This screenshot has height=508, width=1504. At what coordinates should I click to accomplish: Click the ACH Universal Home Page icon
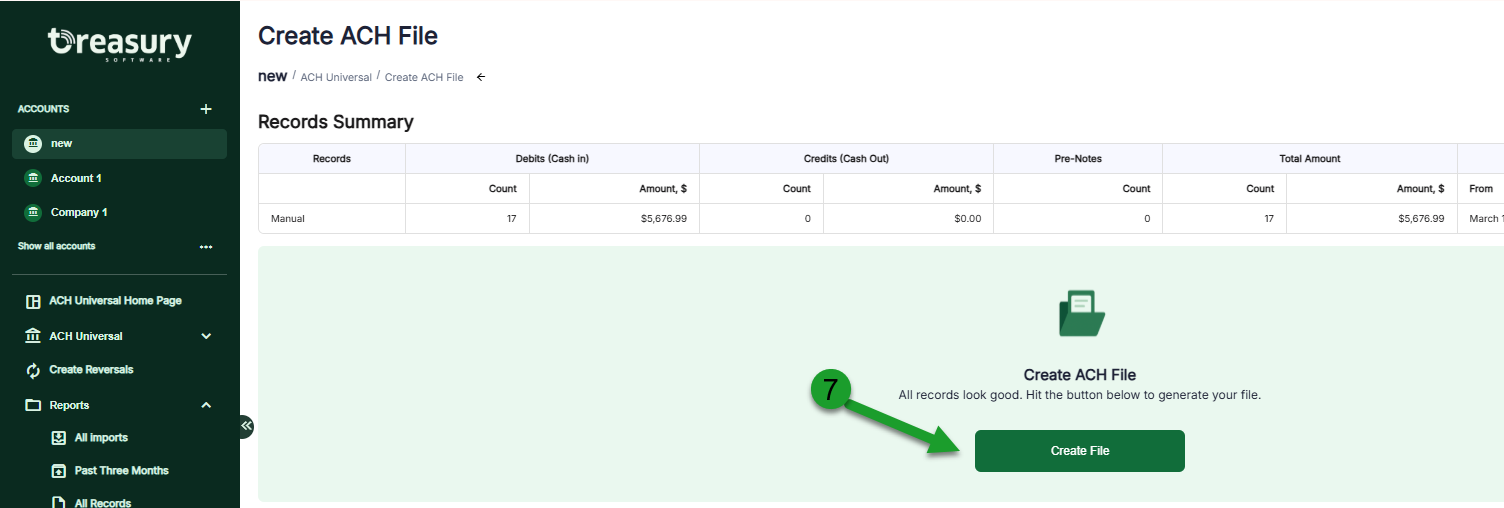point(33,301)
